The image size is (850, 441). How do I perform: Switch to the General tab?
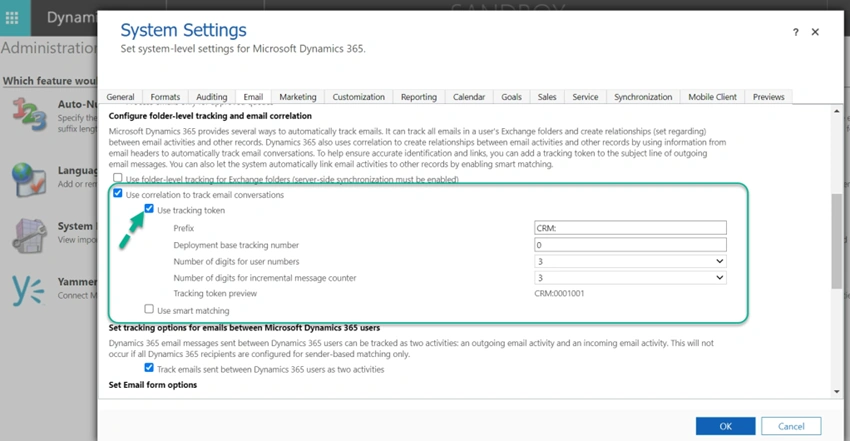120,97
